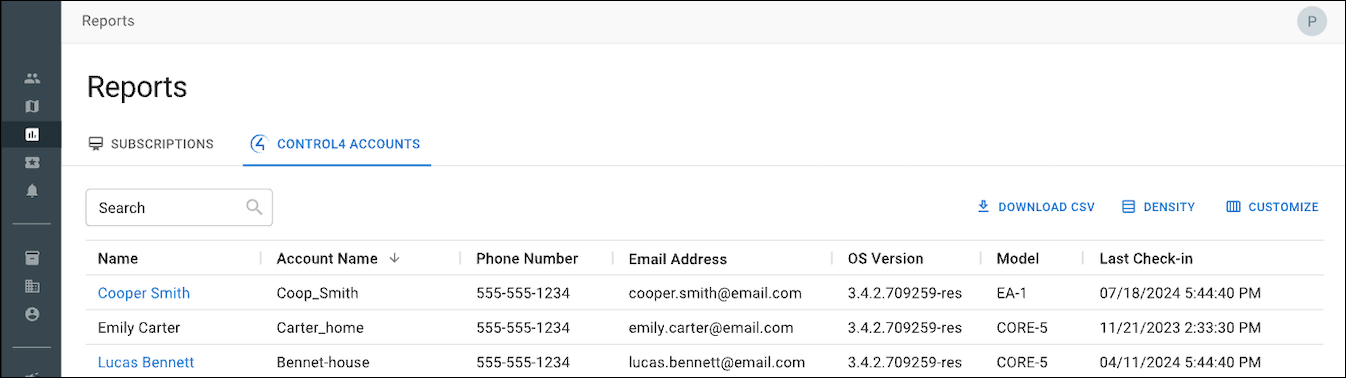
Task: Open Cooper Smith's account link
Action: coord(144,293)
